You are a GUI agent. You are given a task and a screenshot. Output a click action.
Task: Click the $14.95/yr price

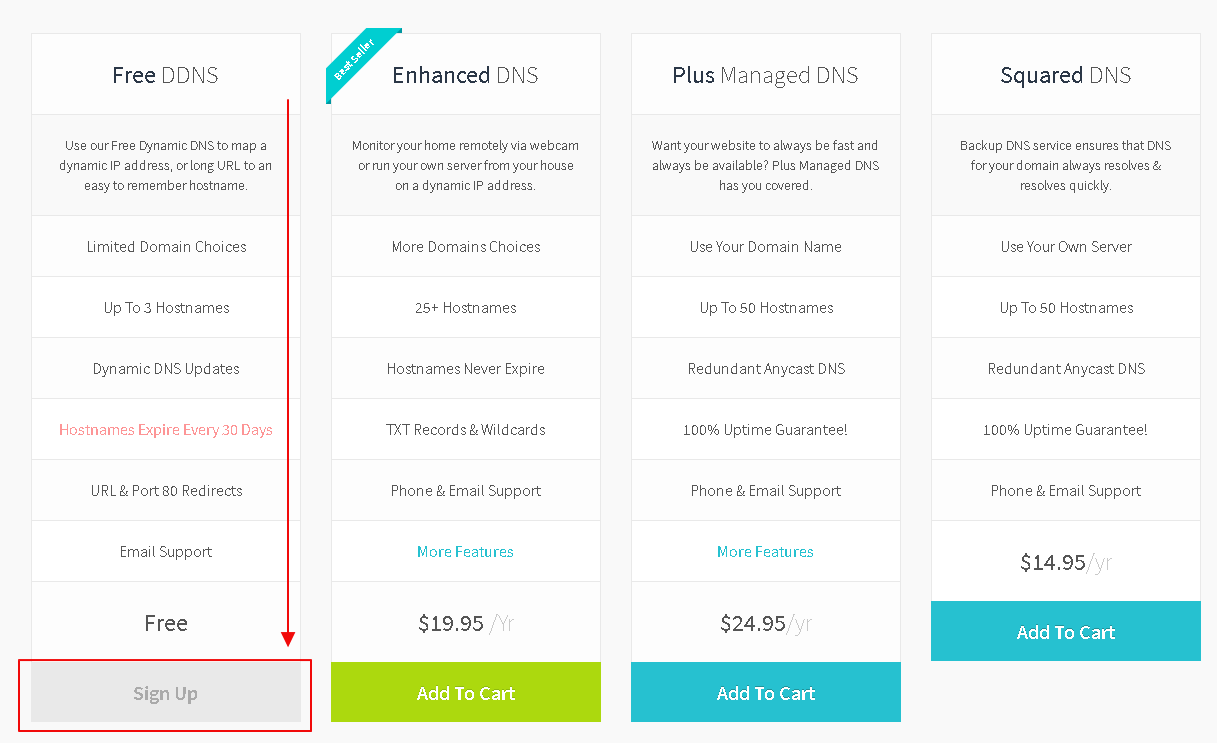coord(1066,562)
